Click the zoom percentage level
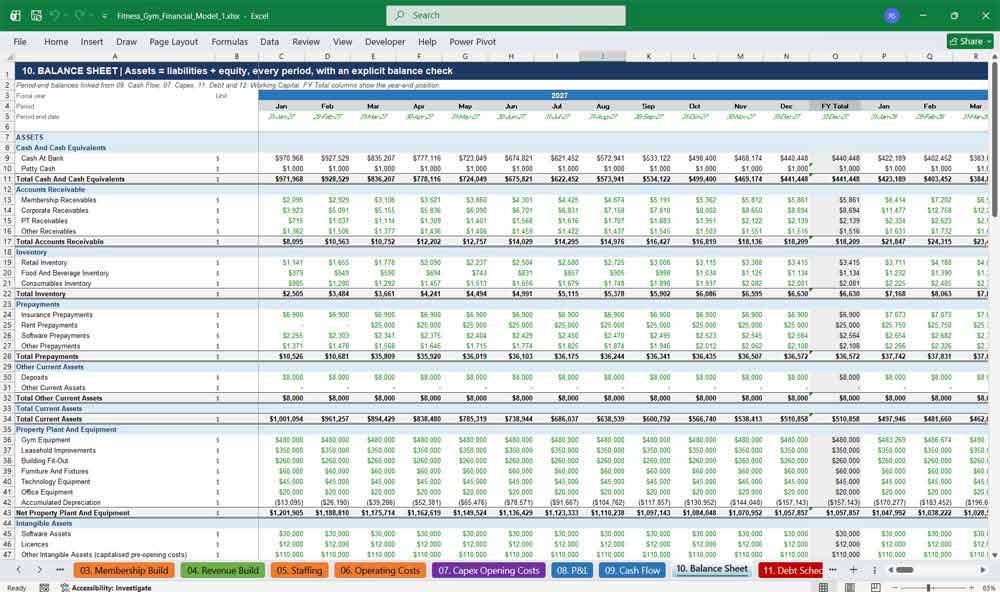1000x592 pixels. [x=989, y=588]
